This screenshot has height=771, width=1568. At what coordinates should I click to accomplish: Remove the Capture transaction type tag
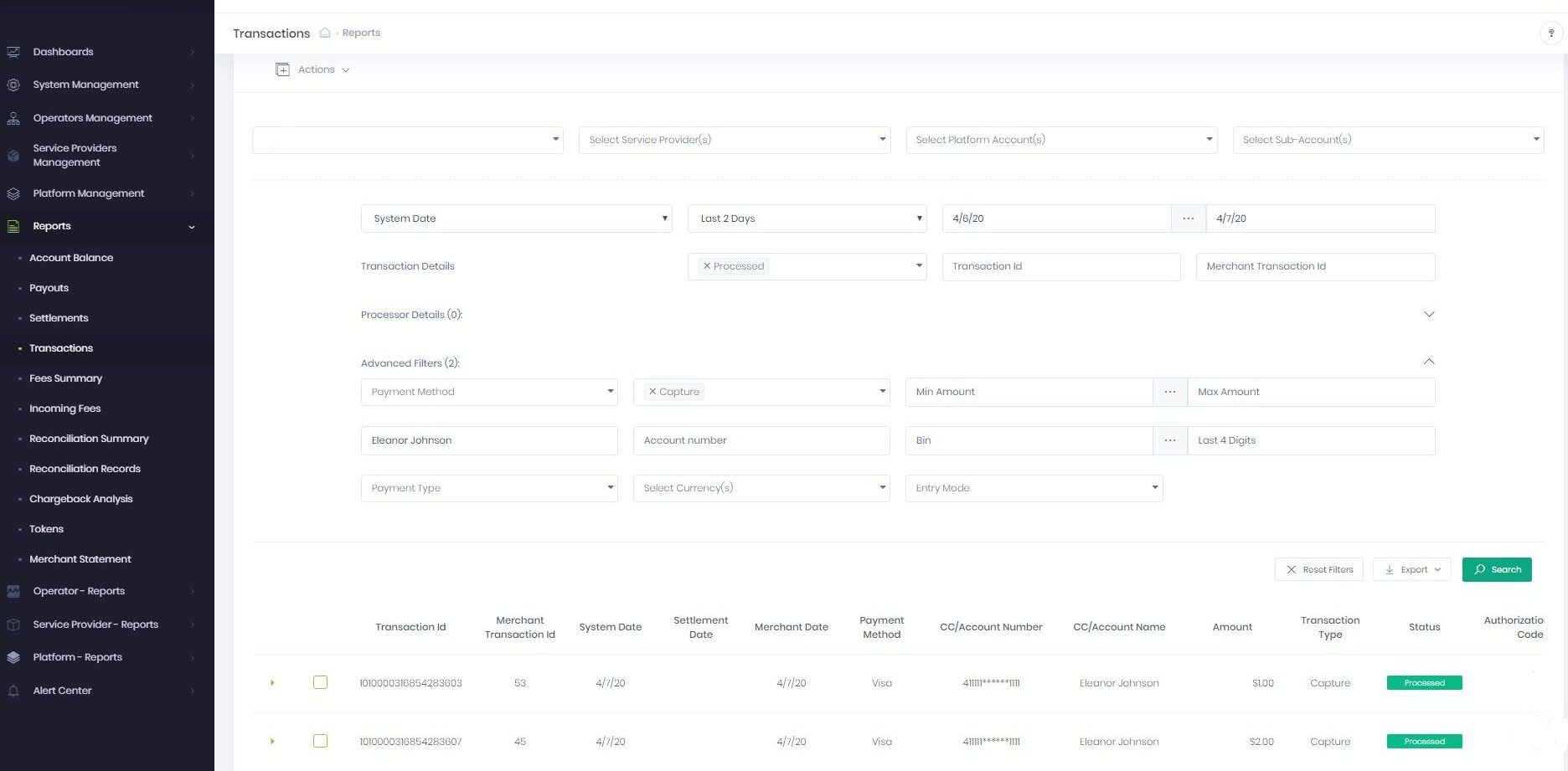click(x=652, y=392)
